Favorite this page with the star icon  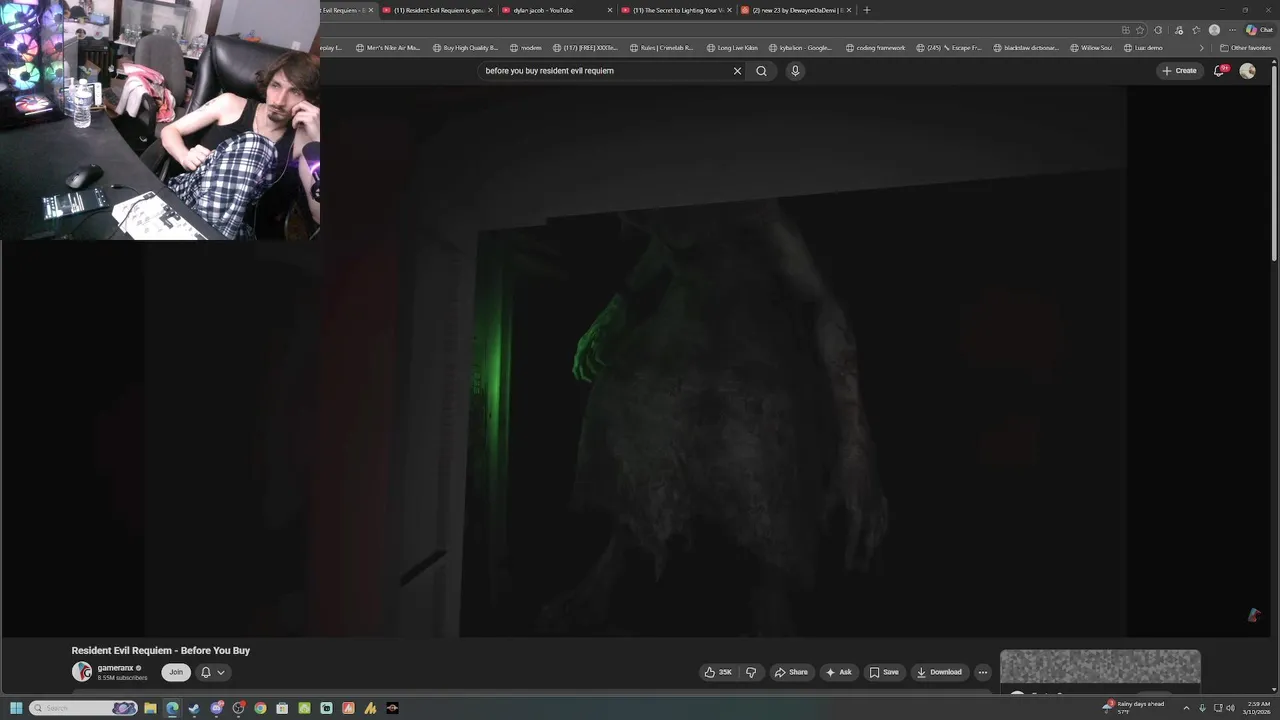[x=1140, y=30]
